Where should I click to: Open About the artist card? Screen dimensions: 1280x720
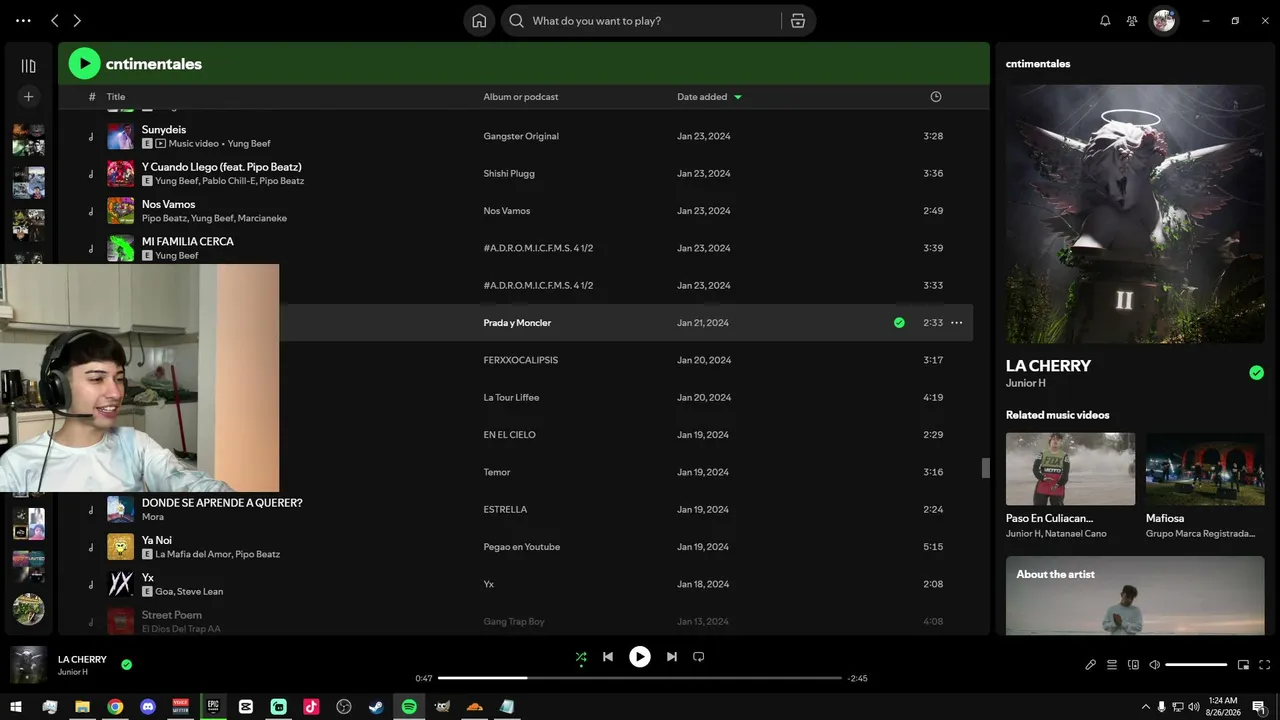point(1135,596)
